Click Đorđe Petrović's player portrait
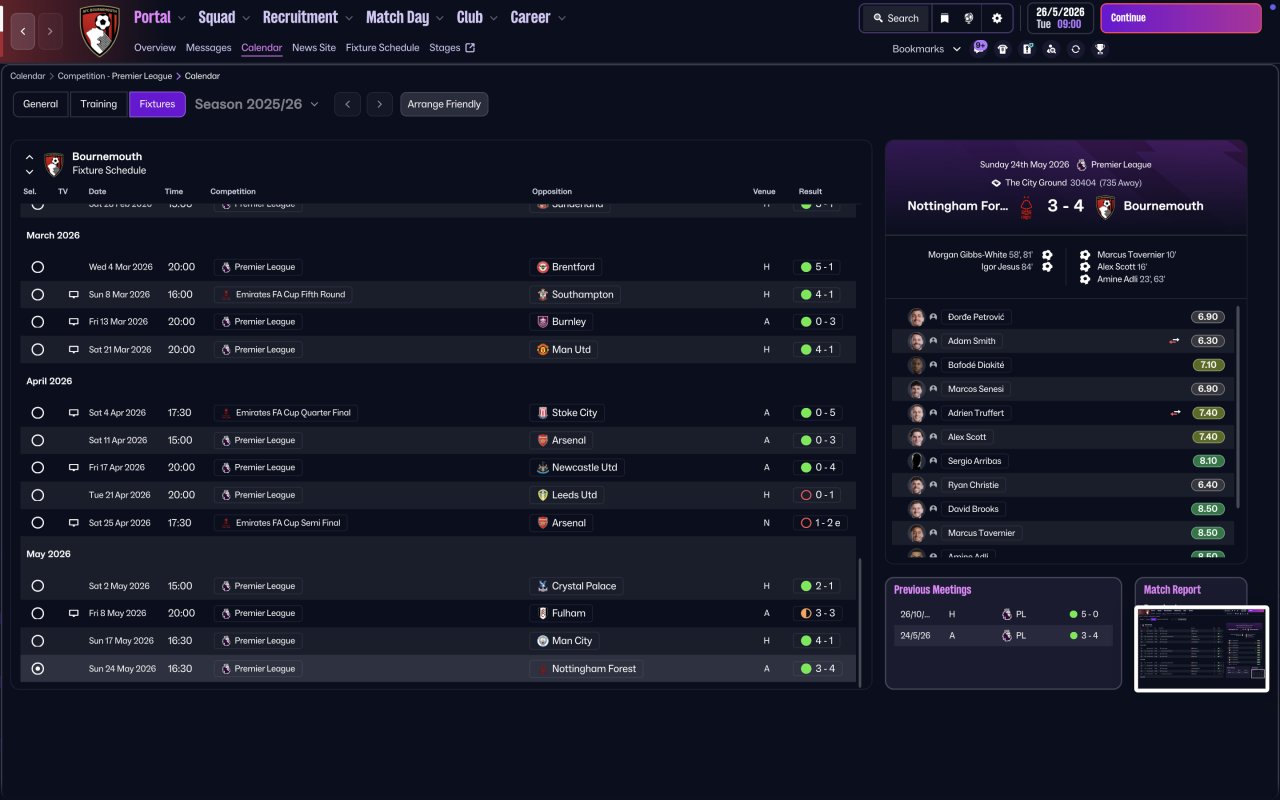 (x=916, y=317)
